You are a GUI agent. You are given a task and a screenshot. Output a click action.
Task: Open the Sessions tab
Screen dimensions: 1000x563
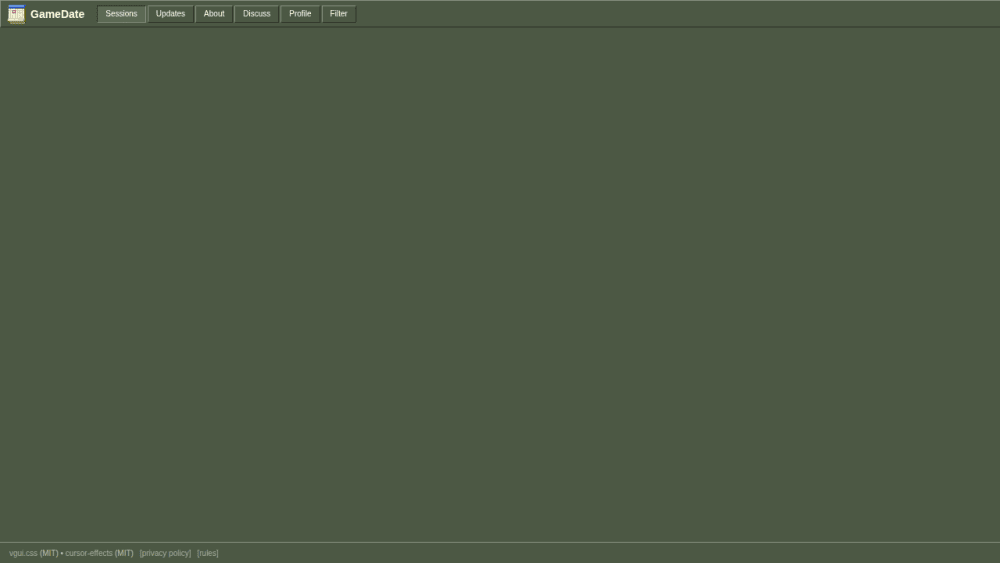tap(121, 14)
